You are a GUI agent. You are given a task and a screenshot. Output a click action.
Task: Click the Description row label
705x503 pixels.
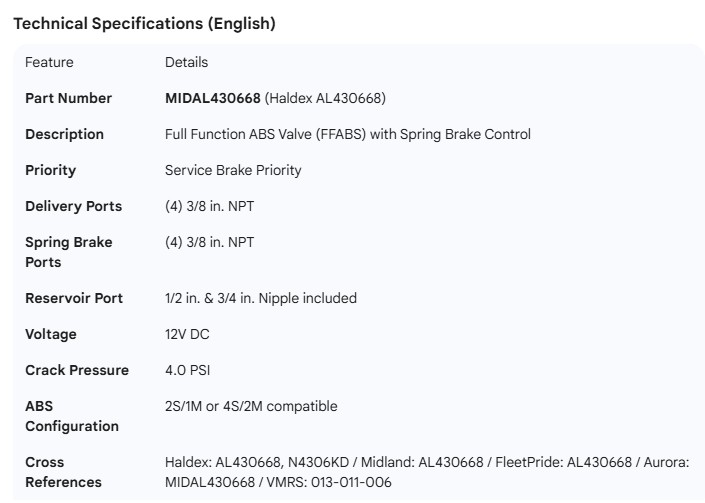click(x=64, y=134)
